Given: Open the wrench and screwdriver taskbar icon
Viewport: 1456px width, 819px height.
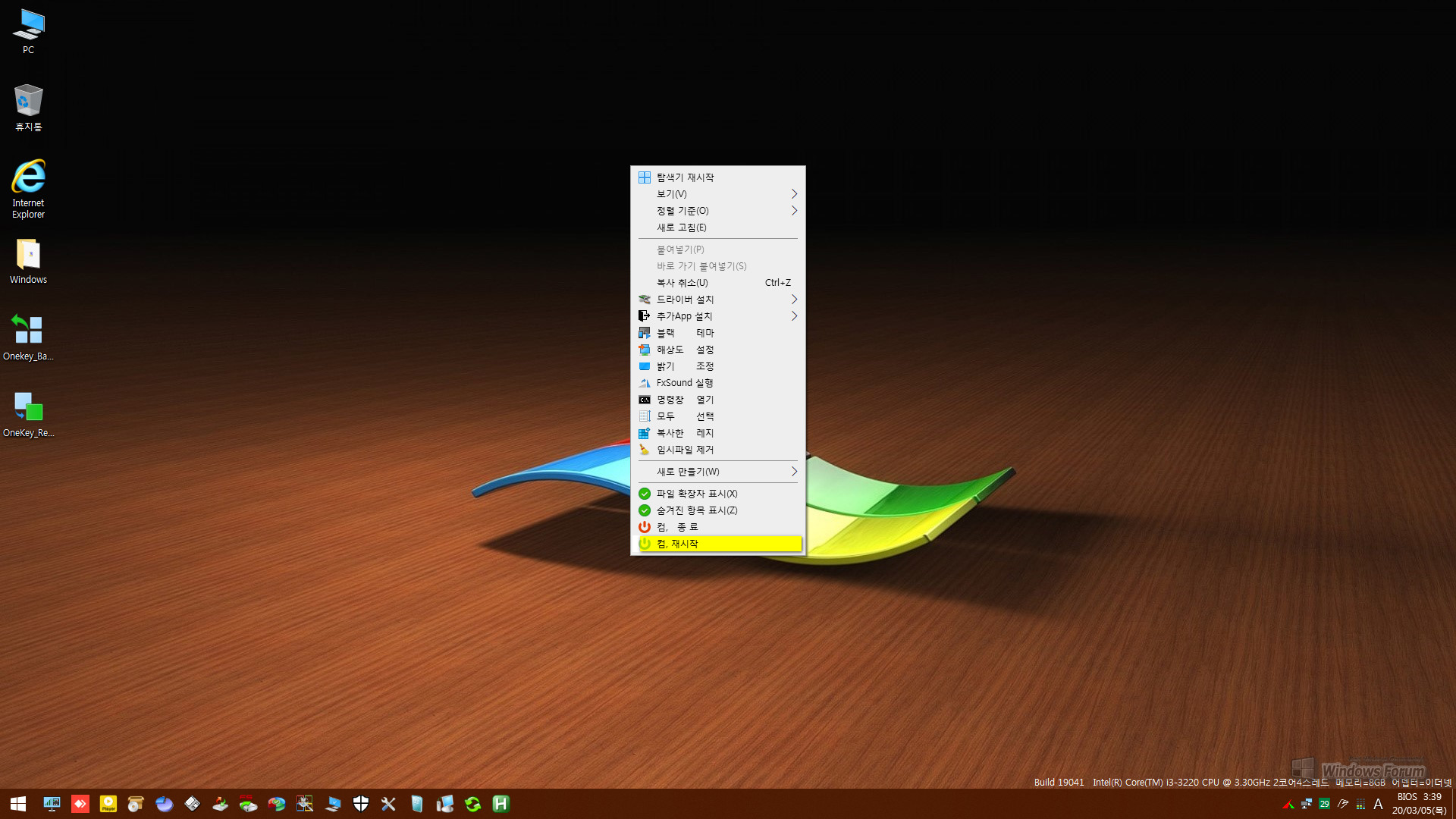Looking at the screenshot, I should tap(388, 804).
